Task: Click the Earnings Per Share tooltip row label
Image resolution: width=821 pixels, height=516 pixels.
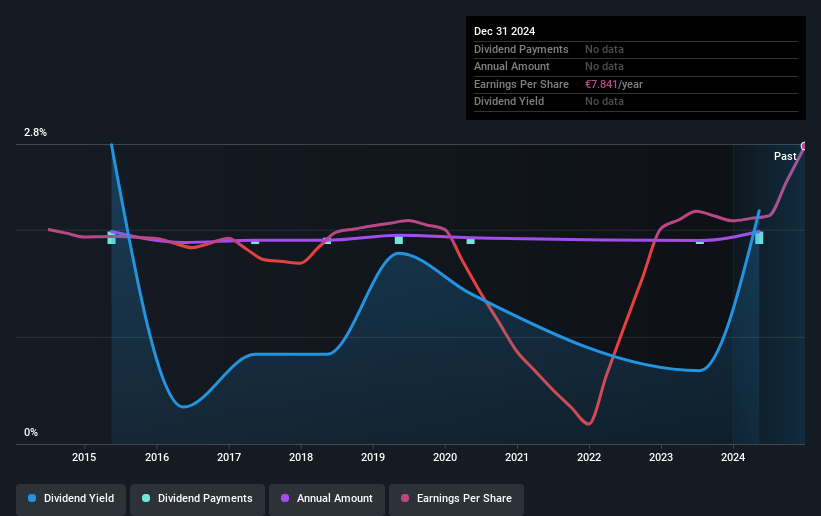Action: pos(521,84)
